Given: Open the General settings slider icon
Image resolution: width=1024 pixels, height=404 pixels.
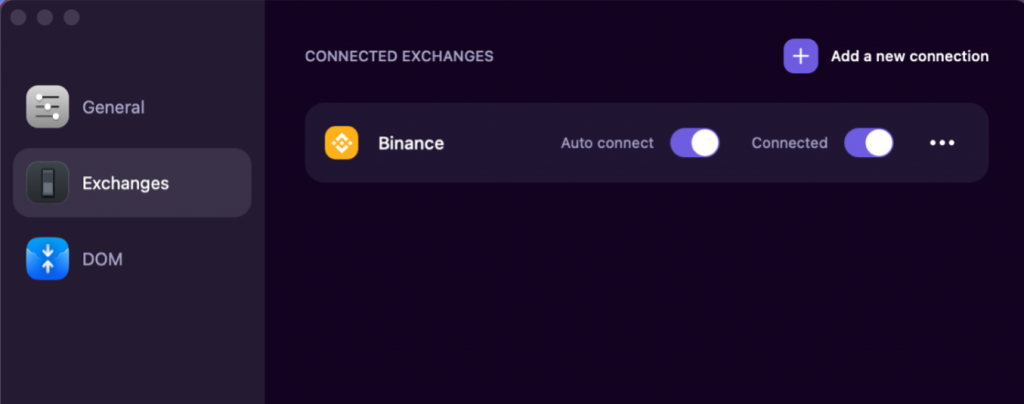Looking at the screenshot, I should 47,106.
